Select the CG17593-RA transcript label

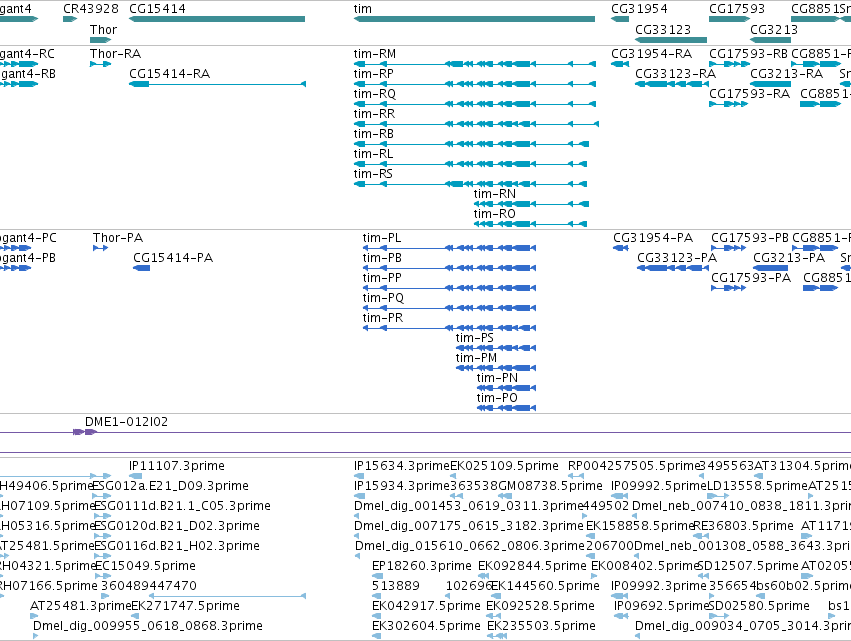click(x=750, y=94)
